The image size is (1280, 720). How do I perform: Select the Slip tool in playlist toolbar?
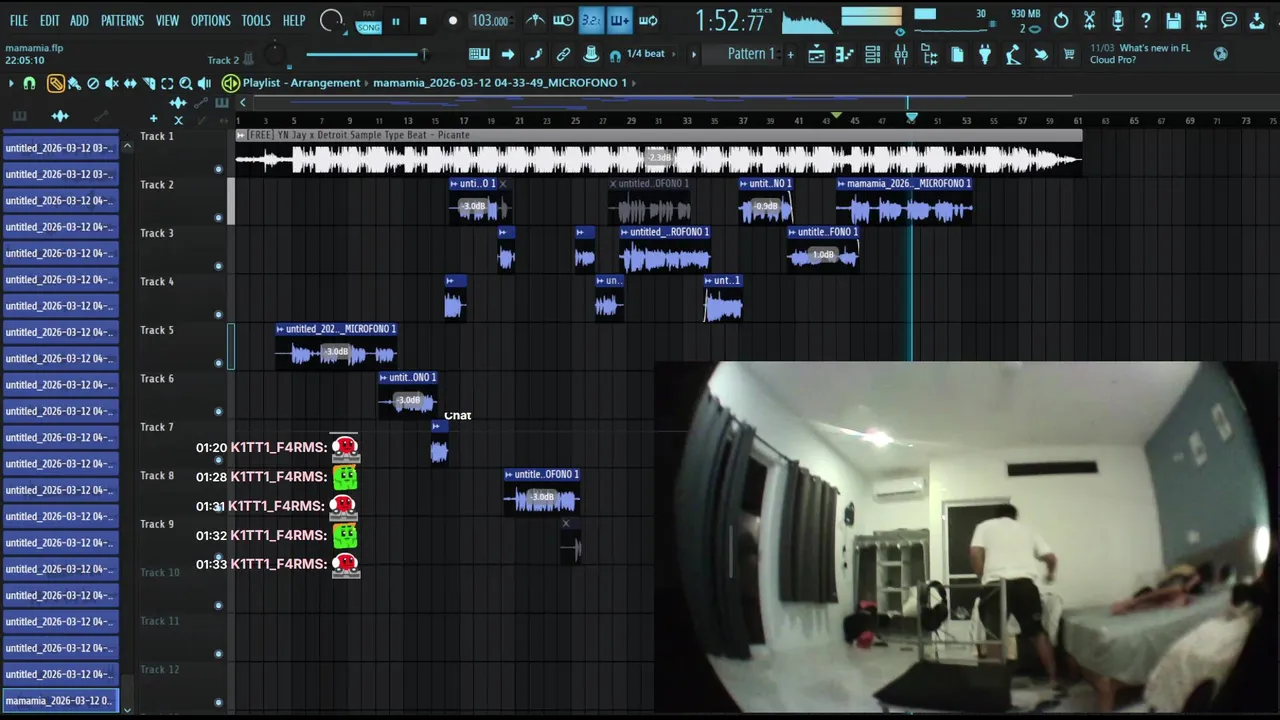tap(130, 84)
